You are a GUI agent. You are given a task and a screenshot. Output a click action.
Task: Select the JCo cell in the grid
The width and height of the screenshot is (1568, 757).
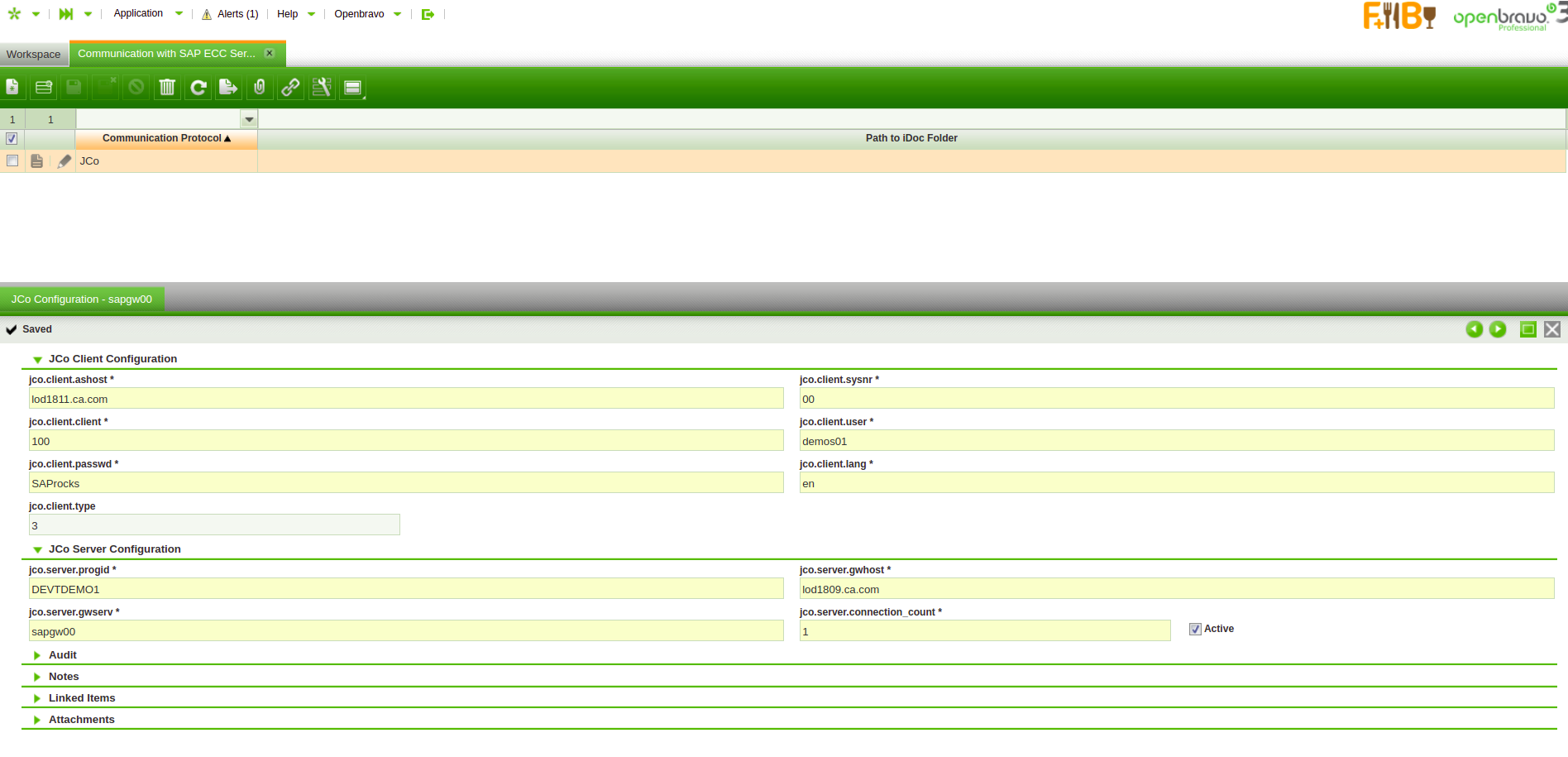click(166, 161)
